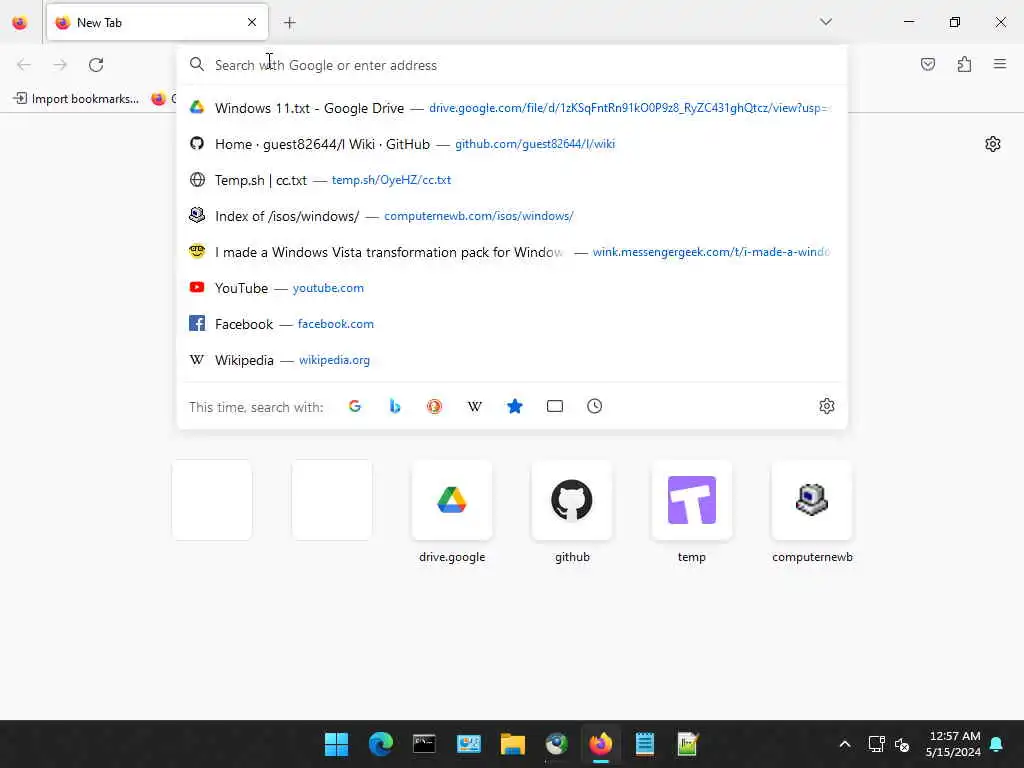Screen dimensions: 1024x768
Task: Open the globe-and-monitor taskbar icon
Action: click(556, 744)
